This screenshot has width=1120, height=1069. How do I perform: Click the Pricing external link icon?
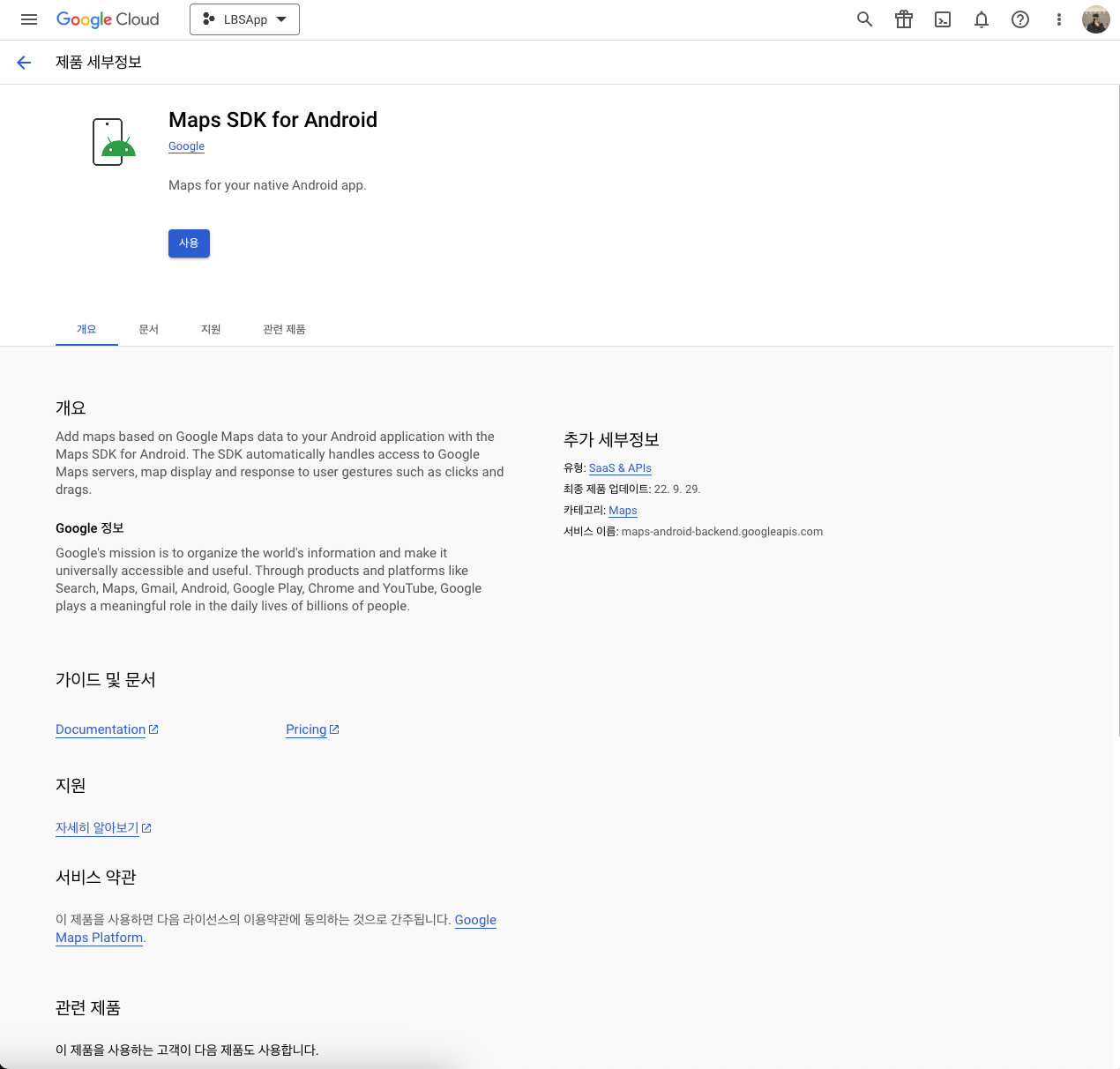point(334,729)
